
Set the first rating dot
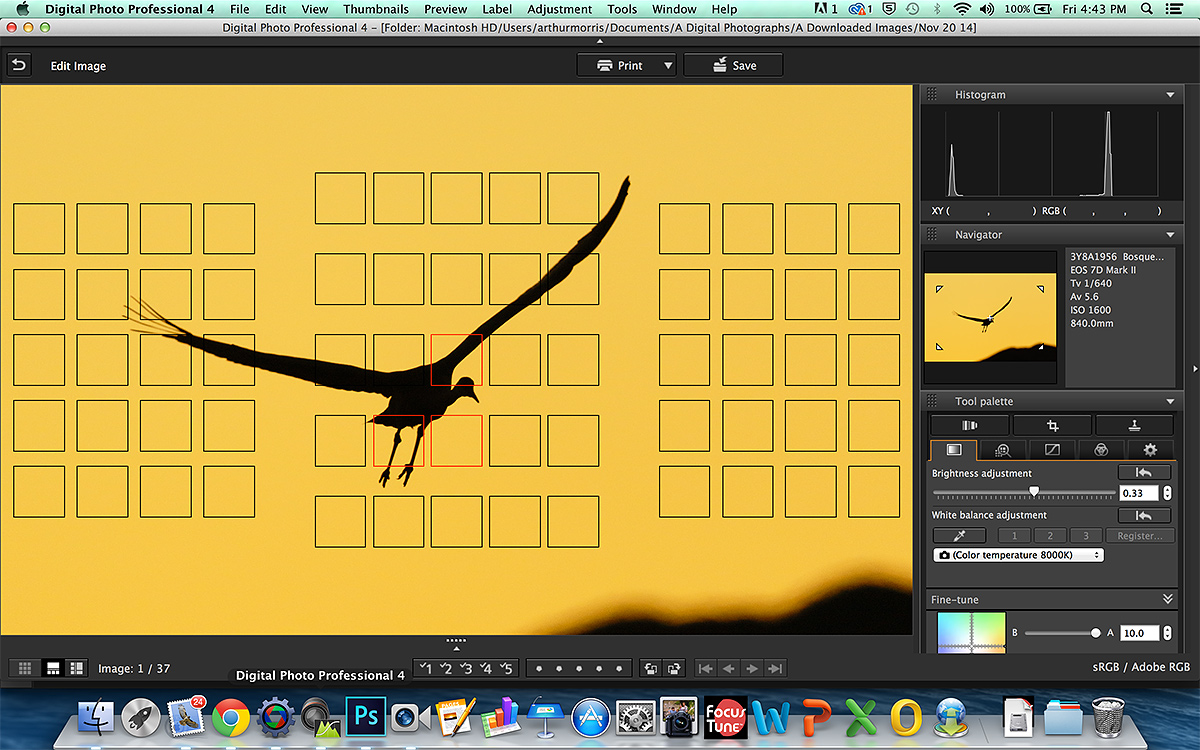[x=541, y=669]
